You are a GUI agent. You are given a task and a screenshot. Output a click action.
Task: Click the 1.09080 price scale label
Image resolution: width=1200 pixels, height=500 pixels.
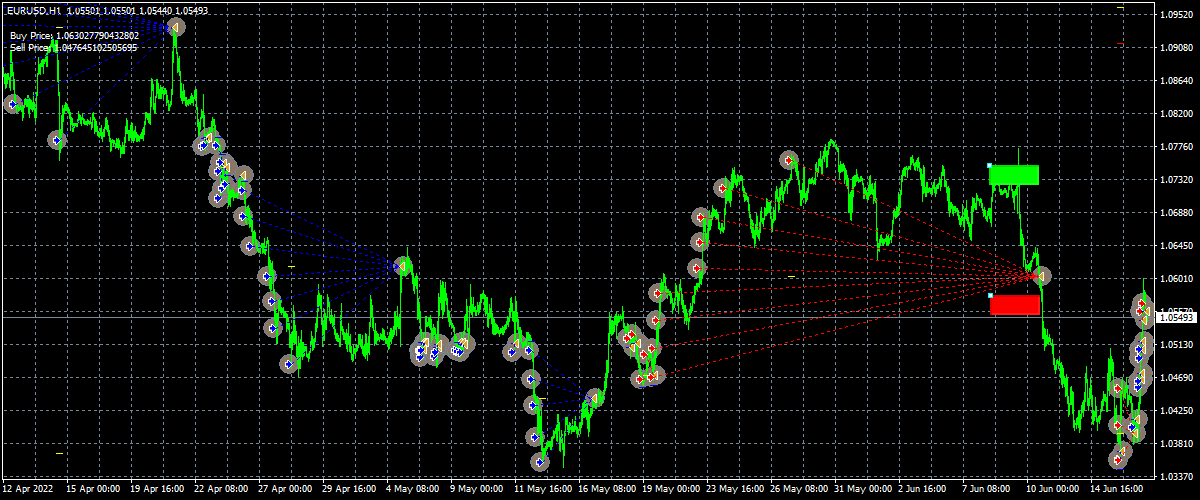coord(1176,48)
